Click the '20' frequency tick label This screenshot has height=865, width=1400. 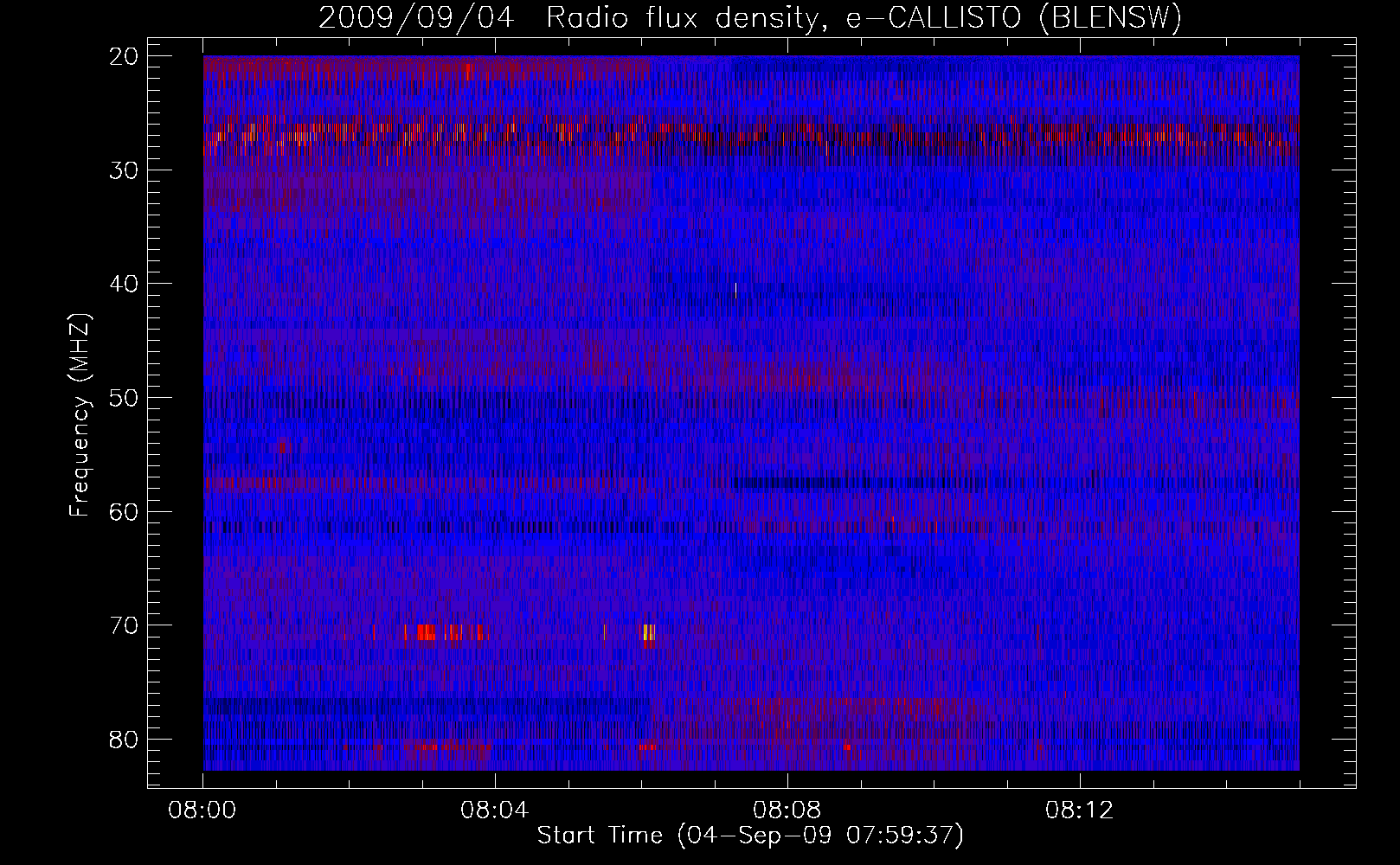pos(125,56)
